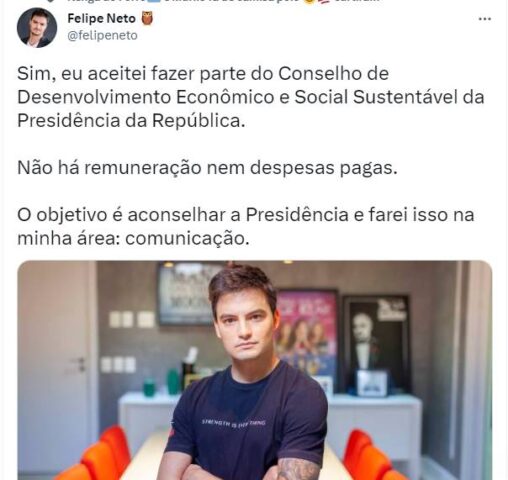The height and width of the screenshot is (480, 508).
Task: Open the attached photo of the tweet
Action: click(x=255, y=370)
